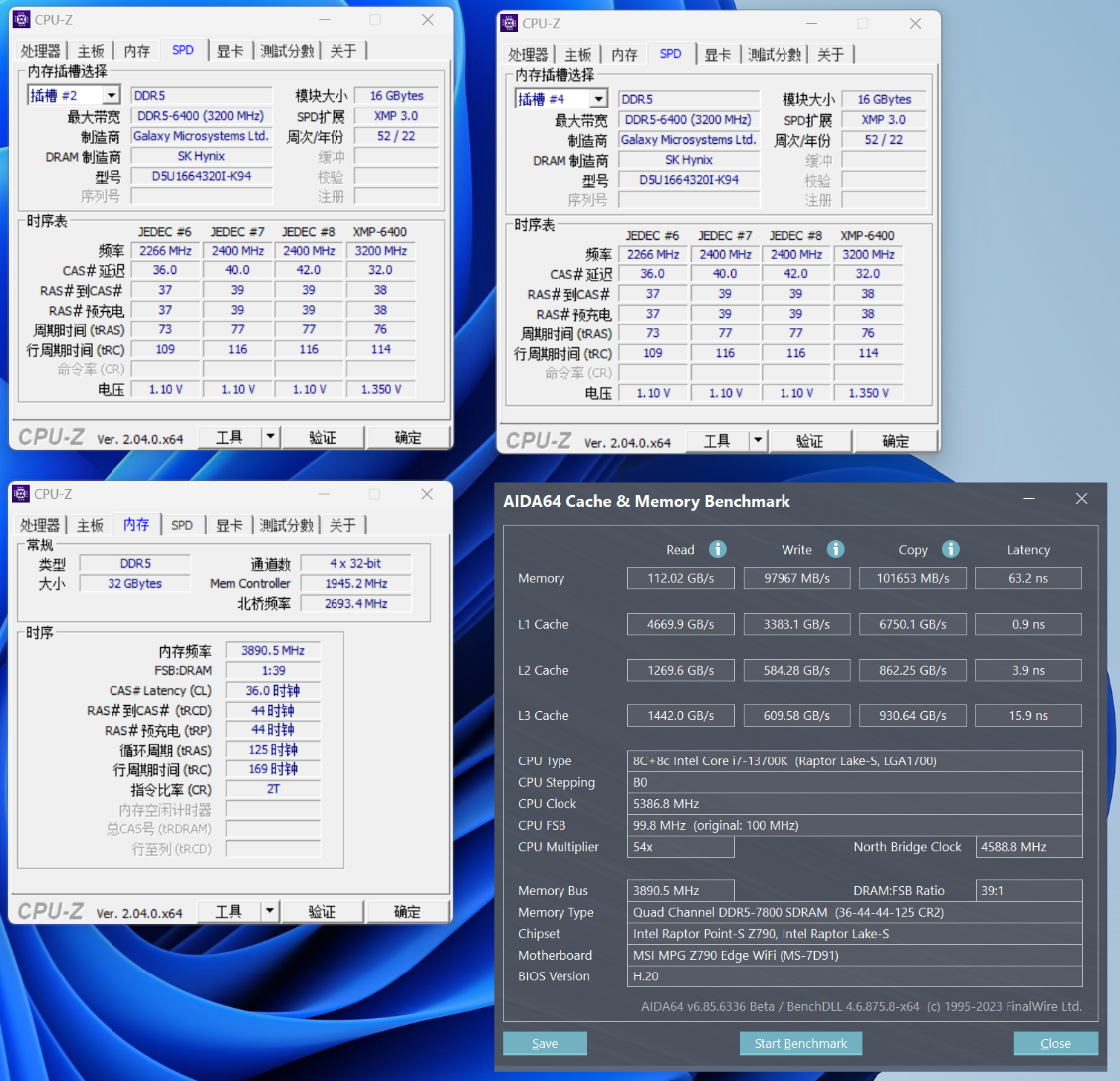Click 北桥频率 value 2693.4 MHz
The image size is (1120, 1081).
coord(356,603)
